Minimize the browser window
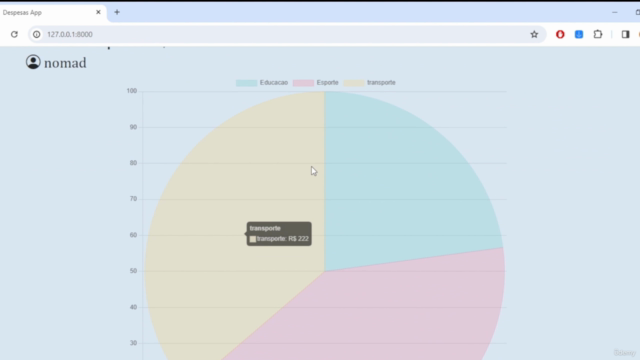Screen dimensions: 640x360 (615, 12)
